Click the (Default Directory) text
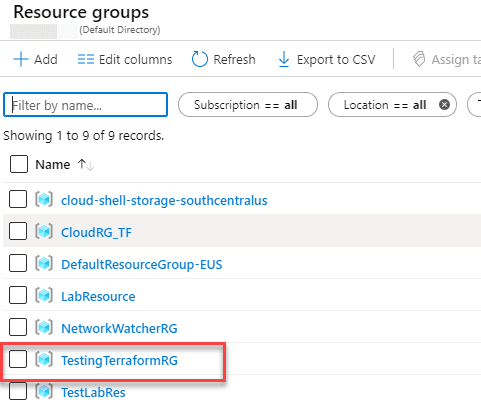Image resolution: width=481 pixels, height=405 pixels. (120, 30)
